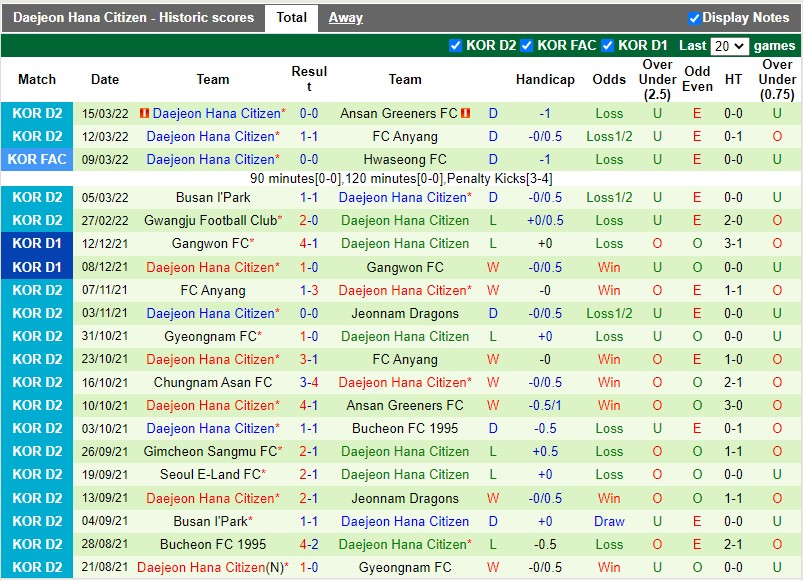Image resolution: width=803 pixels, height=581 pixels.
Task: Click the 4-2 score on 28/08/21
Action: coord(309,544)
